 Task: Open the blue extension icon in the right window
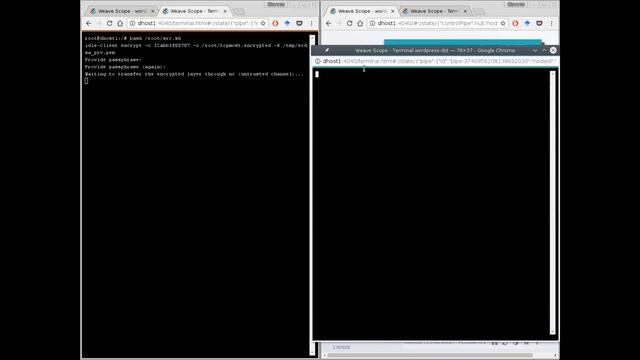[x=527, y=24]
